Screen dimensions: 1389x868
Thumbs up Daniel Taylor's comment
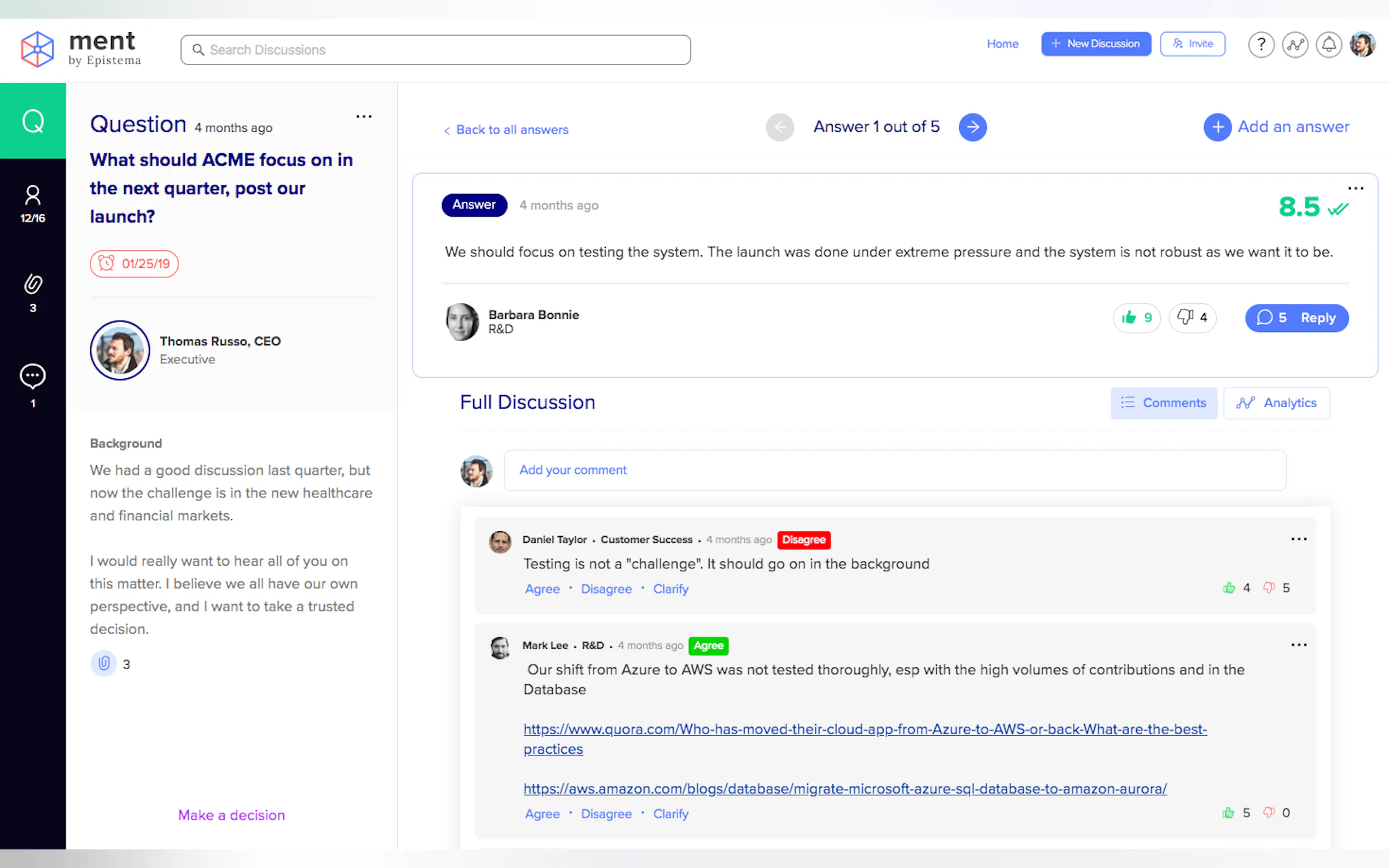(x=1229, y=588)
